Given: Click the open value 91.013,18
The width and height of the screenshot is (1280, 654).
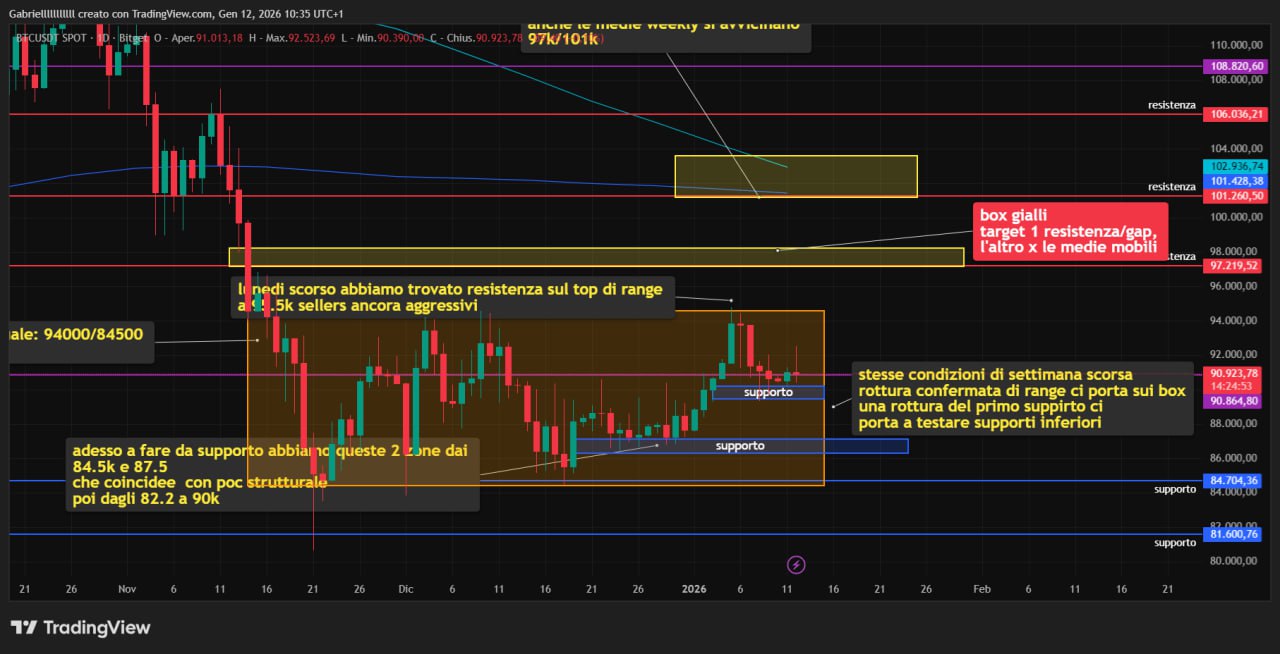Looking at the screenshot, I should [217, 38].
